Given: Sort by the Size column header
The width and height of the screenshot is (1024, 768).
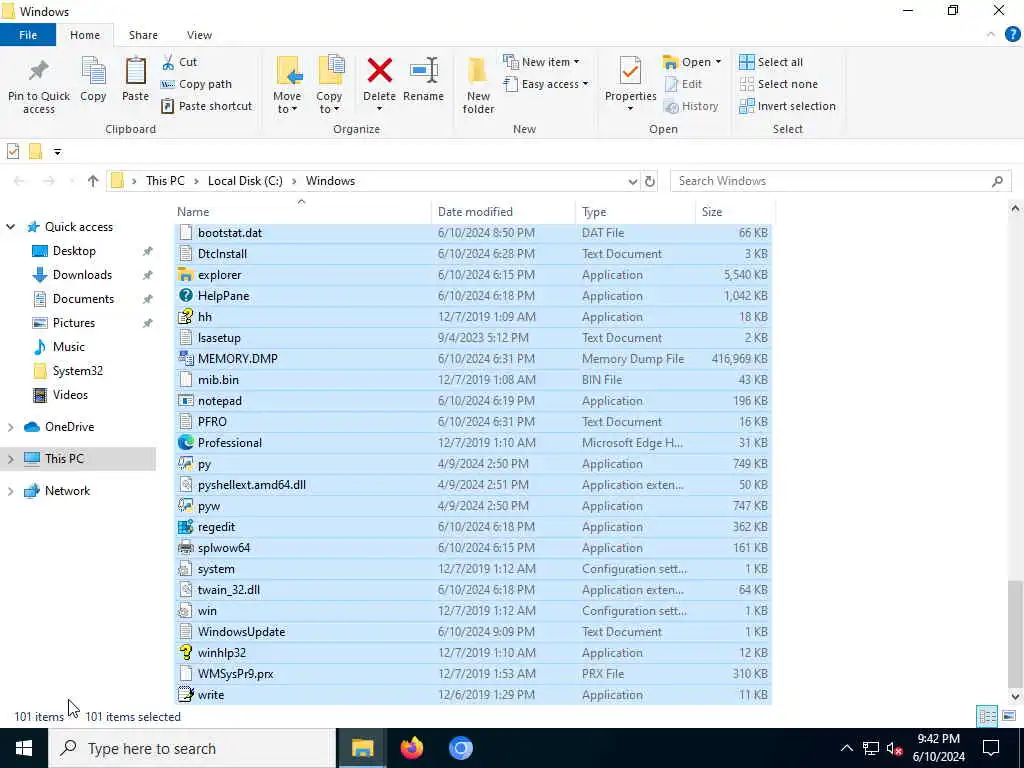Looking at the screenshot, I should 735,212.
